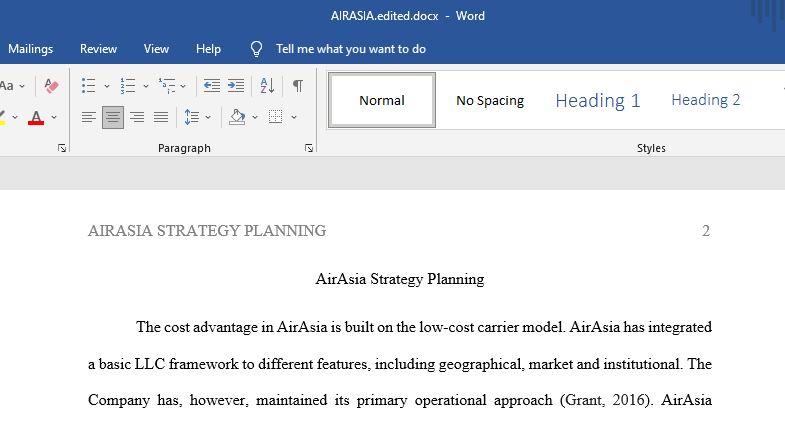Align text to the right

(137, 117)
